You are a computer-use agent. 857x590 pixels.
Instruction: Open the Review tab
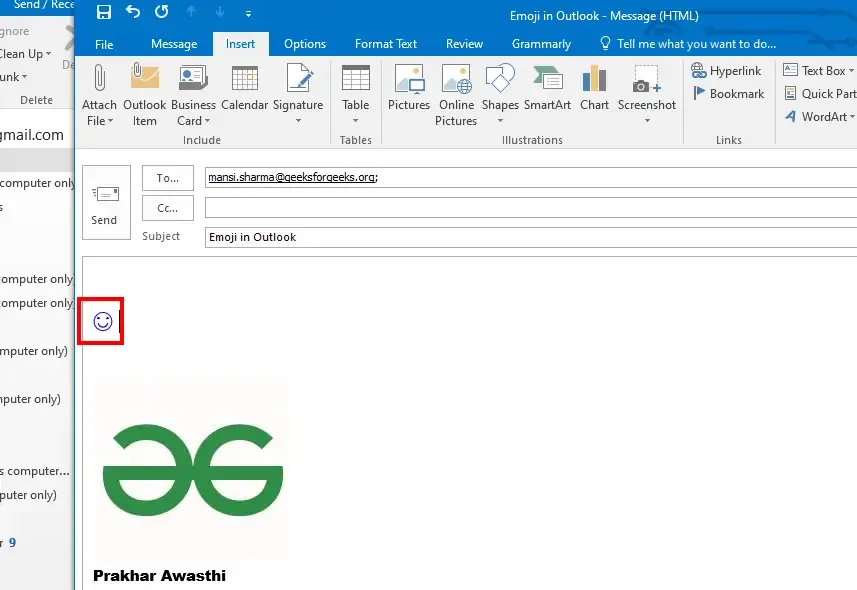[x=465, y=44]
